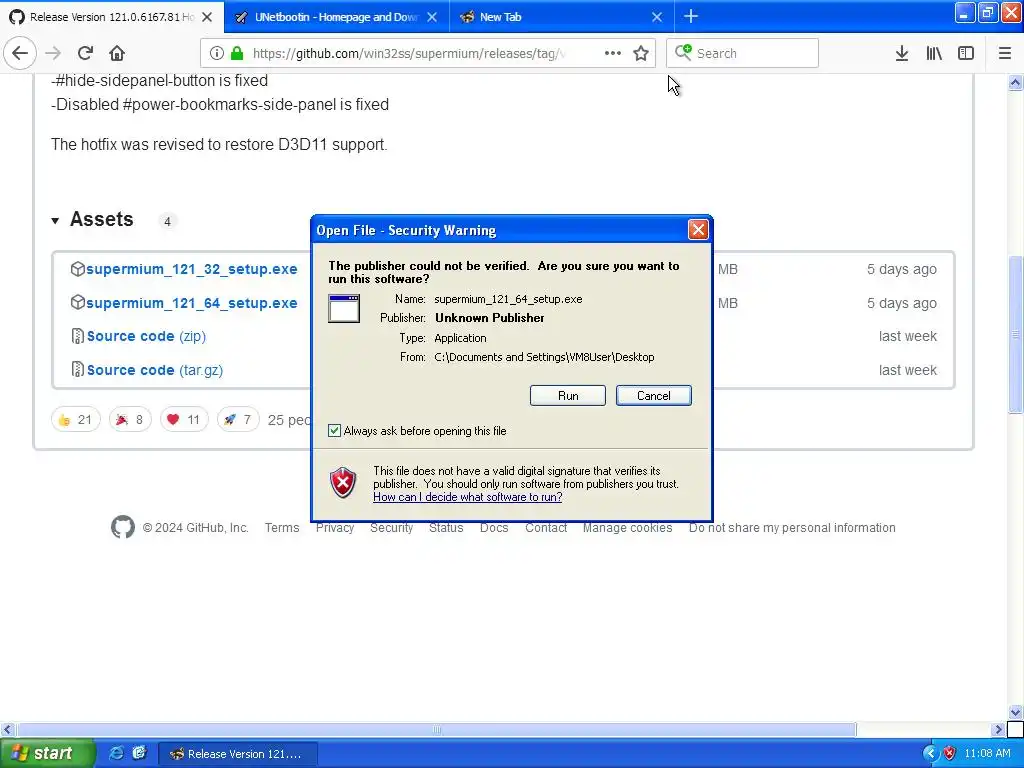Screen dimensions: 1024x768
Task: Open a new tab with plus button
Action: 690,16
